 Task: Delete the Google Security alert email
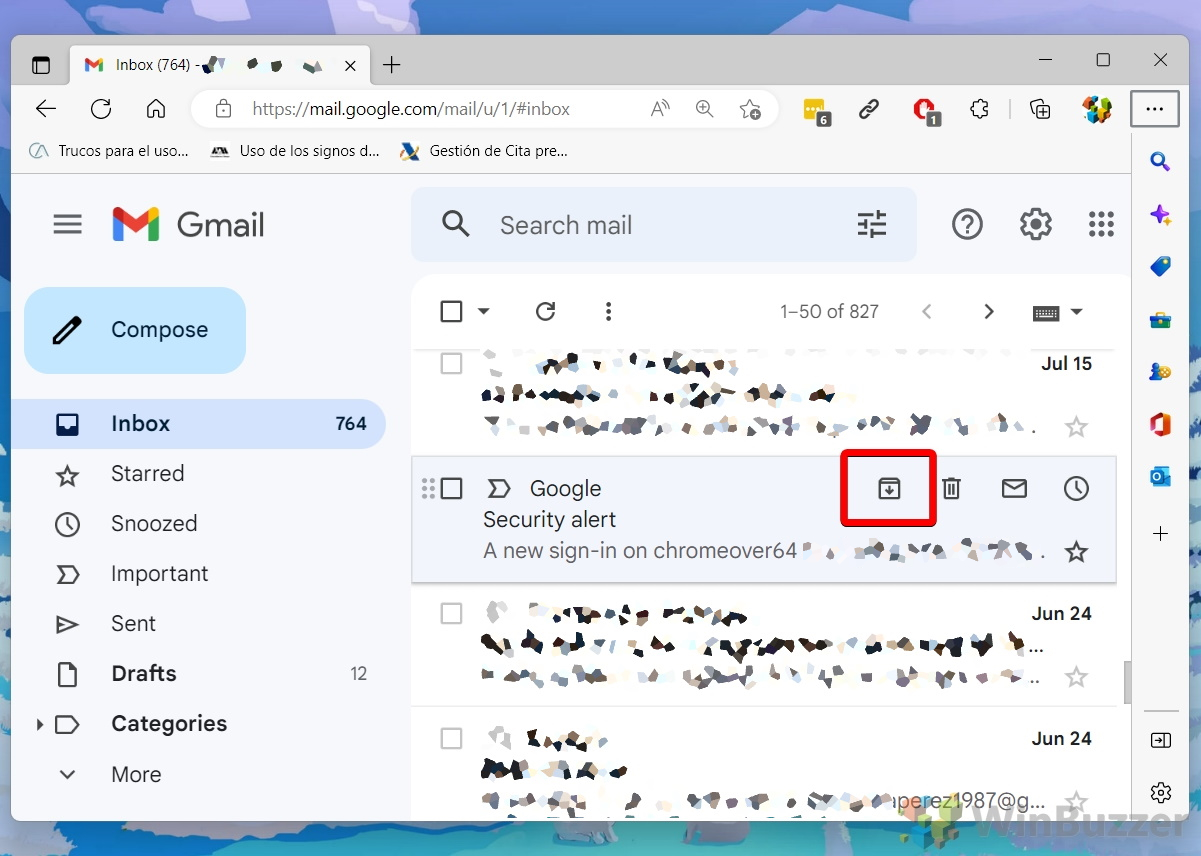[x=951, y=488]
